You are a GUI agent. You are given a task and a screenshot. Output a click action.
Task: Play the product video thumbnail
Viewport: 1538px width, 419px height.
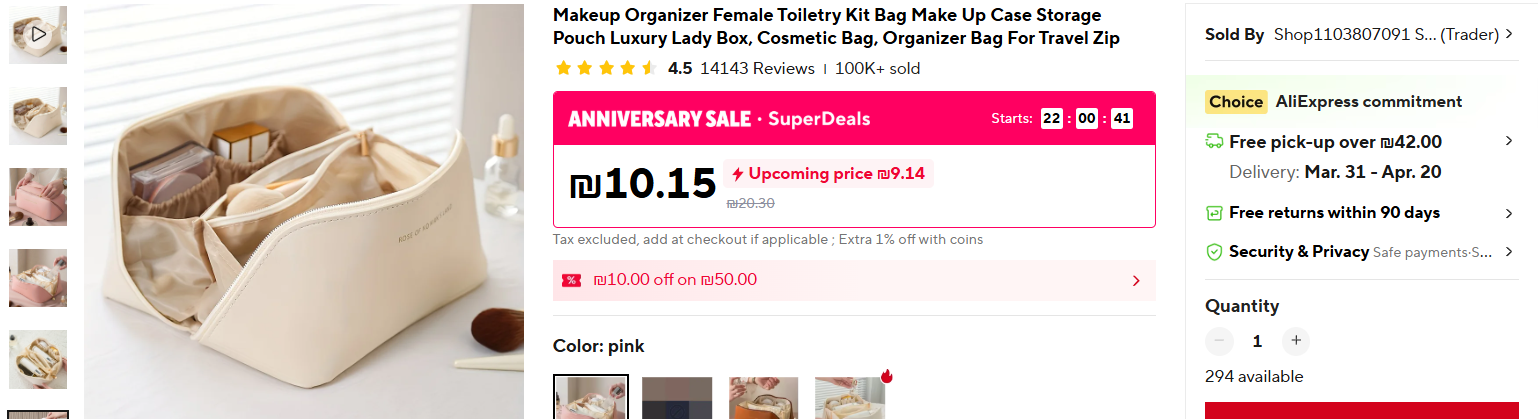38,35
